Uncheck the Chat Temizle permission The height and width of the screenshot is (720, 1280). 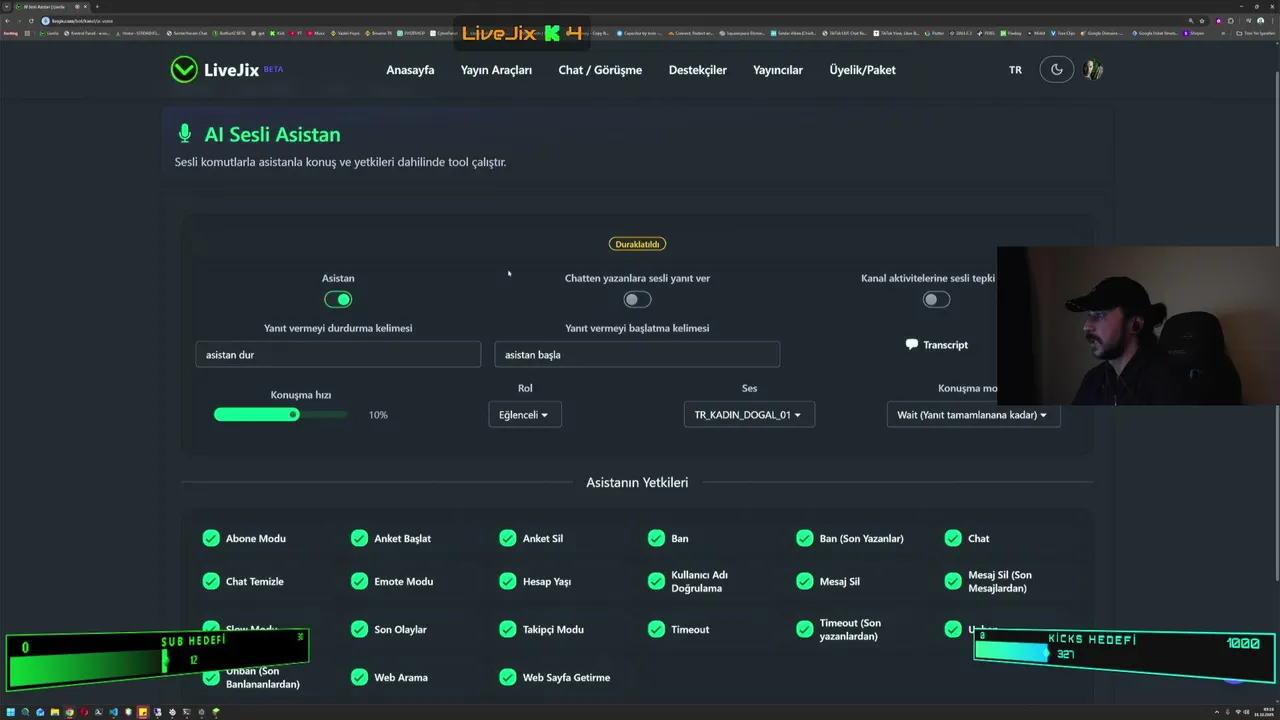click(x=211, y=581)
